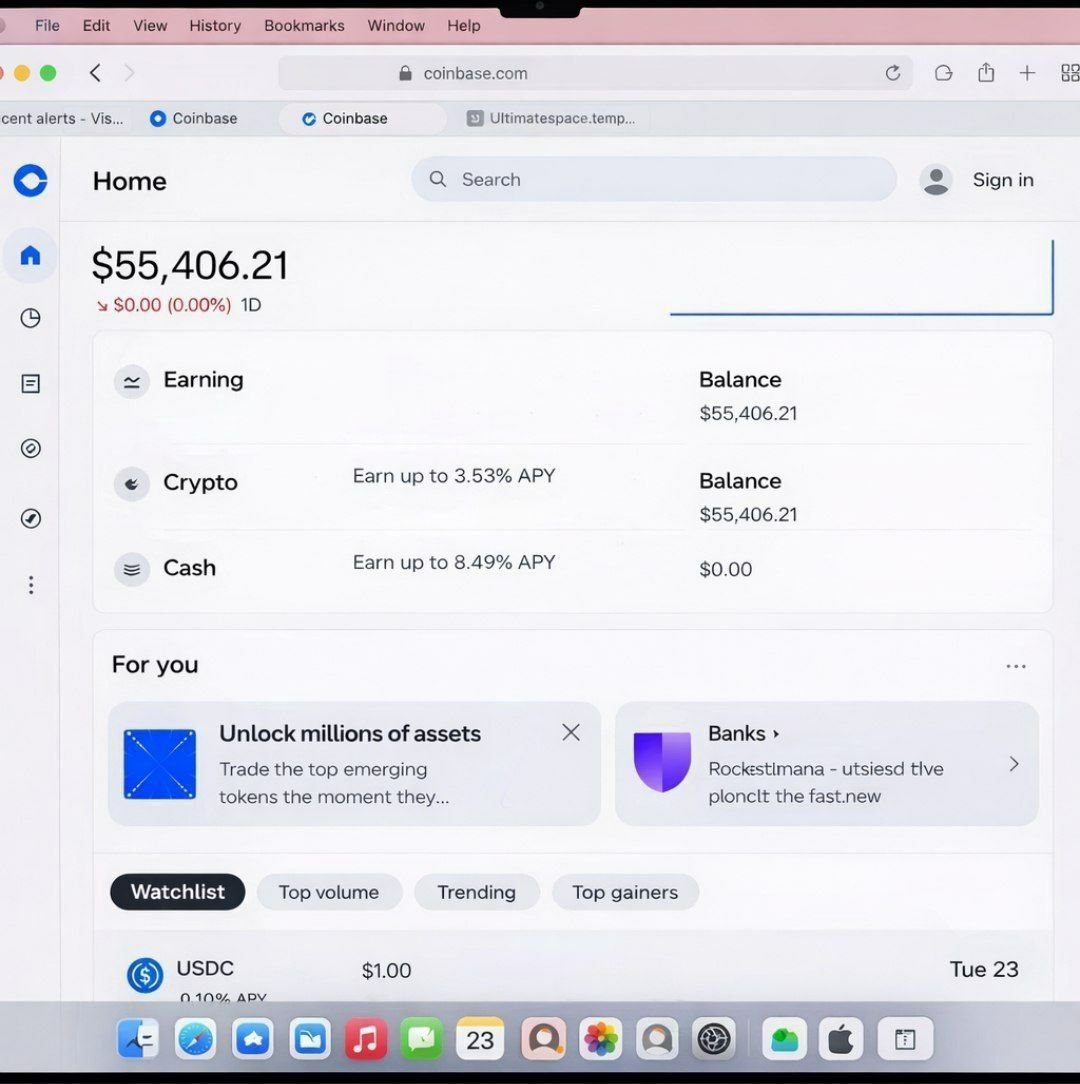Show tab overview grid icon
This screenshot has height=1084, width=1080.
[x=1070, y=73]
